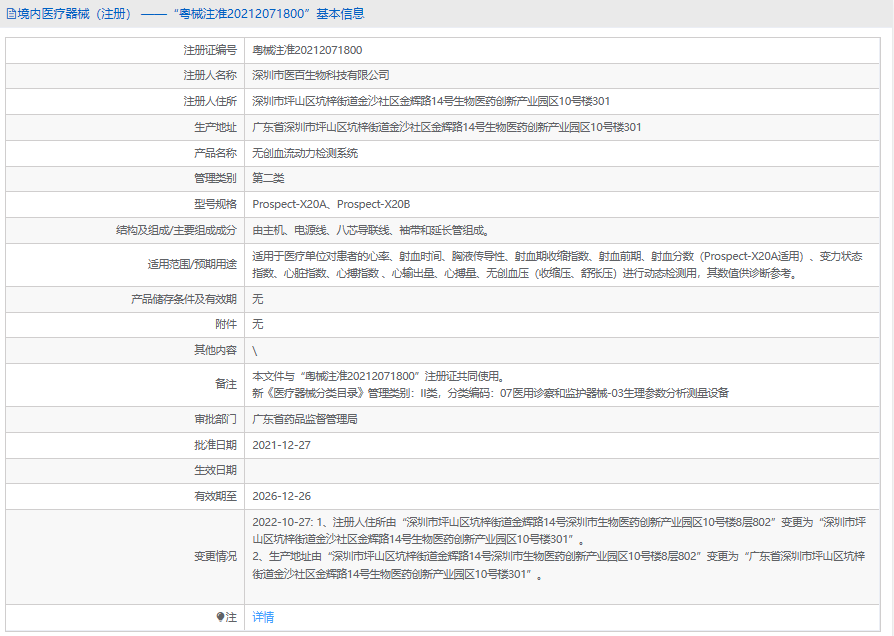Select the 变更情况 label
The image size is (894, 636).
pos(216,557)
